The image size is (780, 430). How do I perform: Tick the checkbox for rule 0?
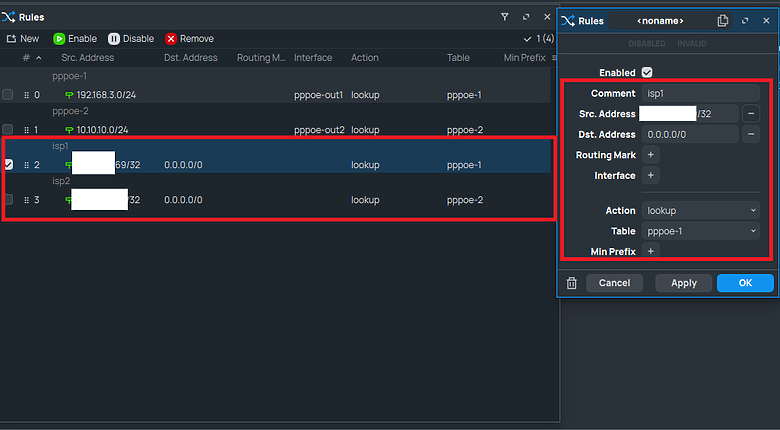click(7, 95)
